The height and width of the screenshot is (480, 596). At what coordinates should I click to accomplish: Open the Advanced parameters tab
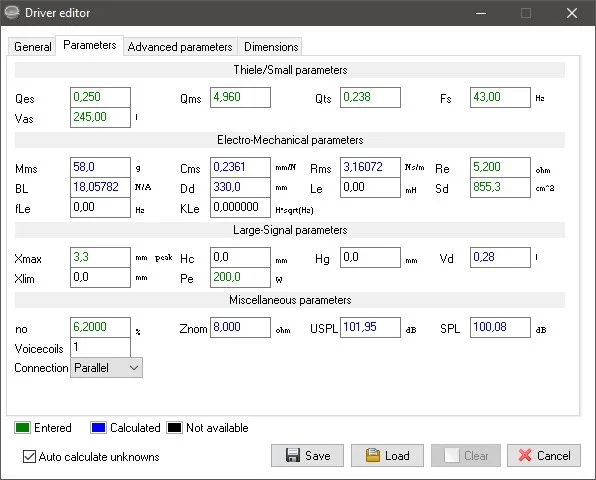pos(180,47)
